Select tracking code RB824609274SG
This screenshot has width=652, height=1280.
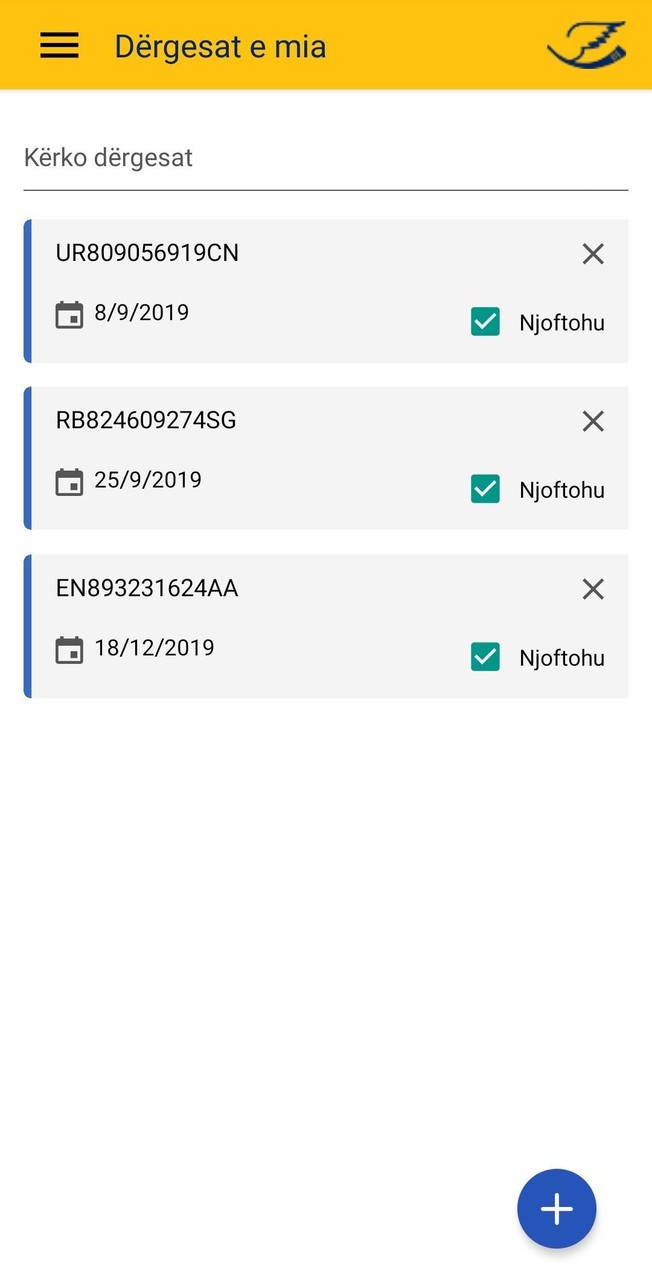click(x=146, y=420)
